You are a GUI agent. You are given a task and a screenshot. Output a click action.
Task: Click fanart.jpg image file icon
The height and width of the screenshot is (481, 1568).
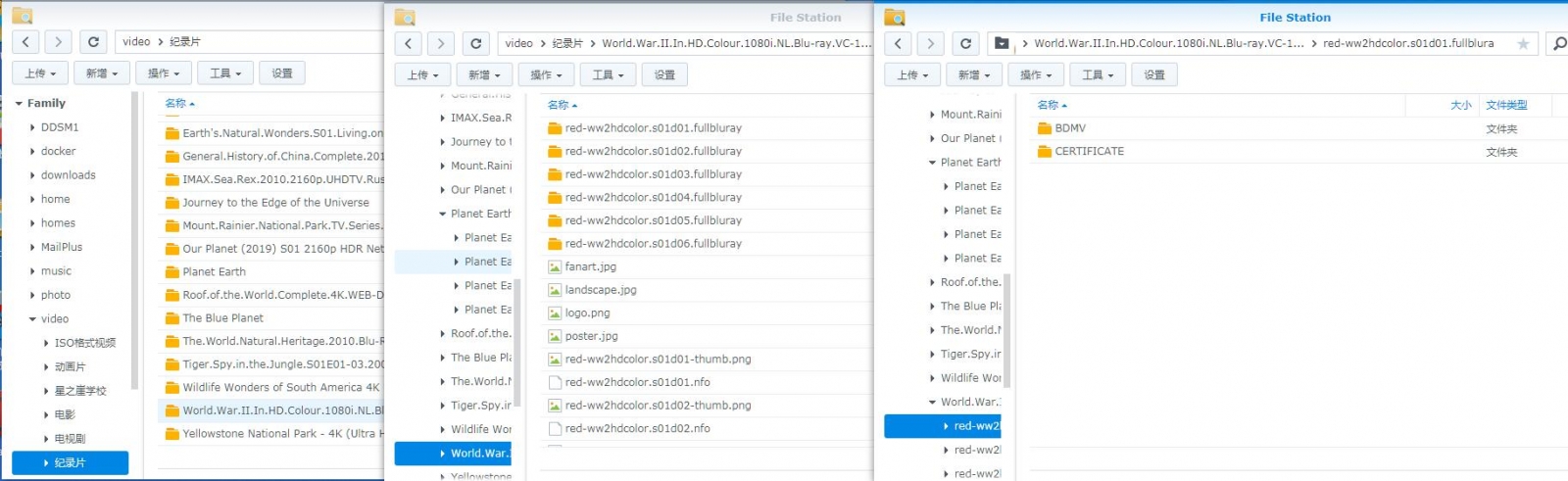point(555,266)
